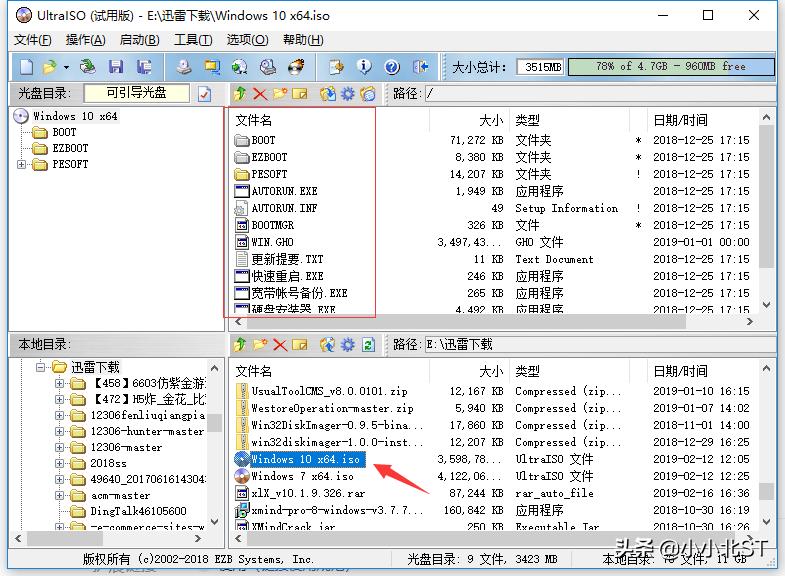Expand the PESOFT folder in the disc tree
This screenshot has width=785, height=576.
click(22, 164)
